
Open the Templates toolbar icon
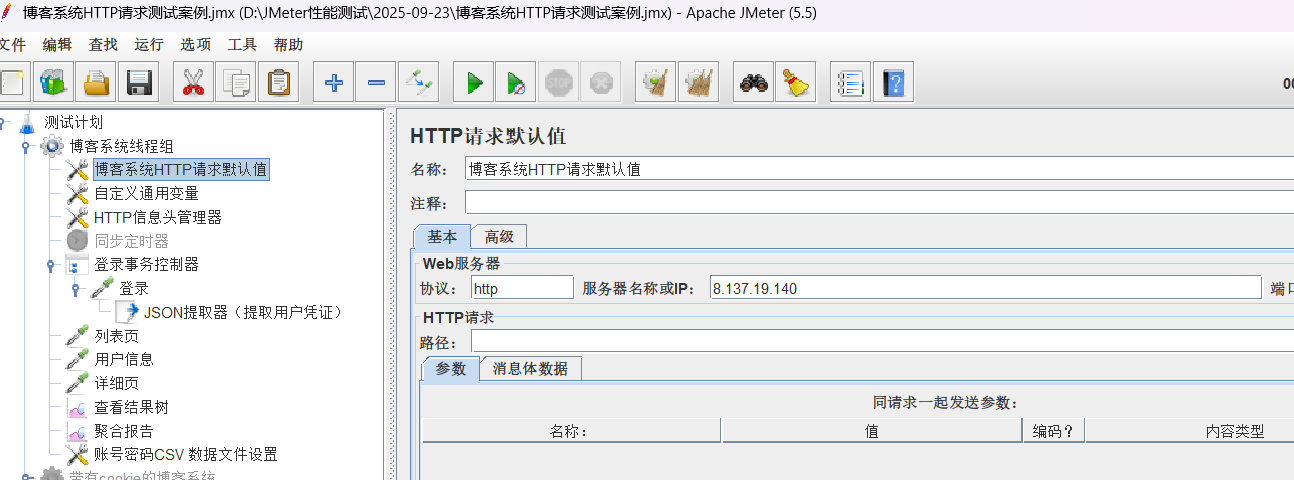point(53,82)
